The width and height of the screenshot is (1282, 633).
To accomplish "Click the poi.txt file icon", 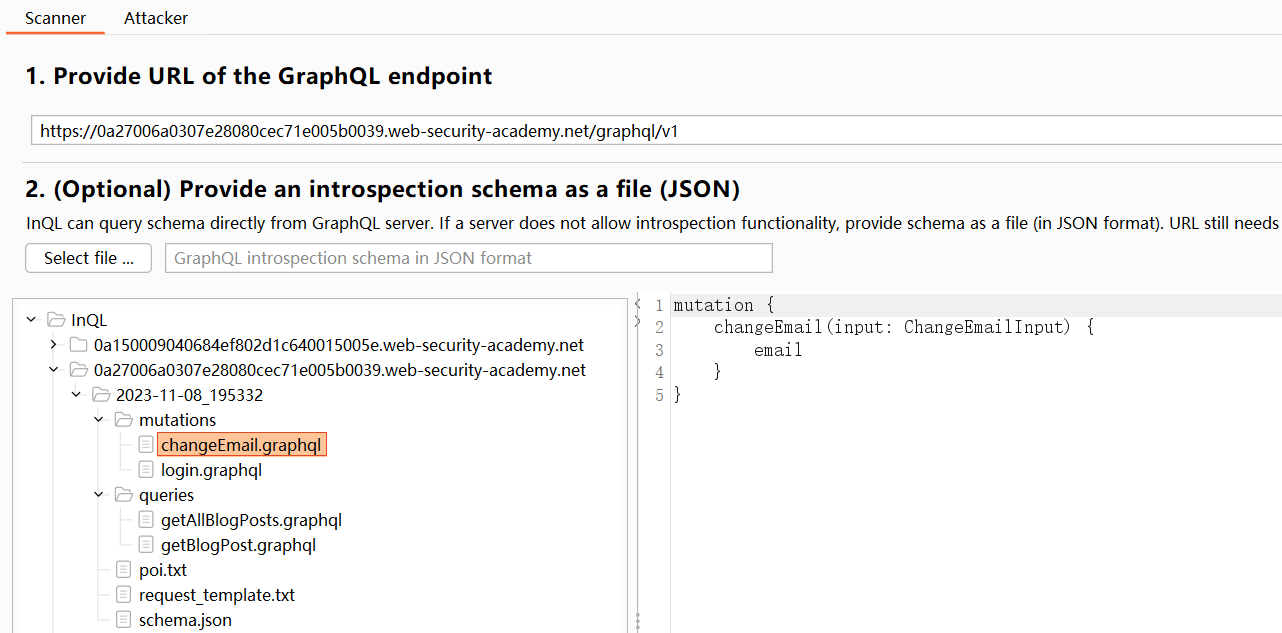I will pyautogui.click(x=123, y=570).
